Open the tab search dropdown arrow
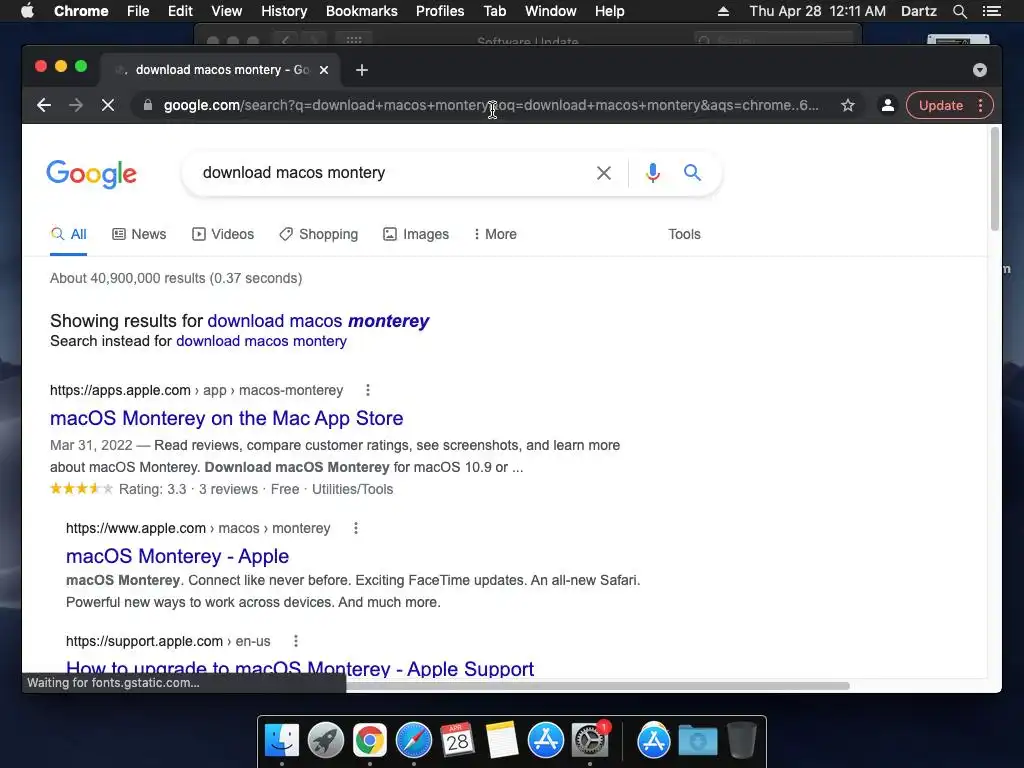 pyautogui.click(x=980, y=70)
